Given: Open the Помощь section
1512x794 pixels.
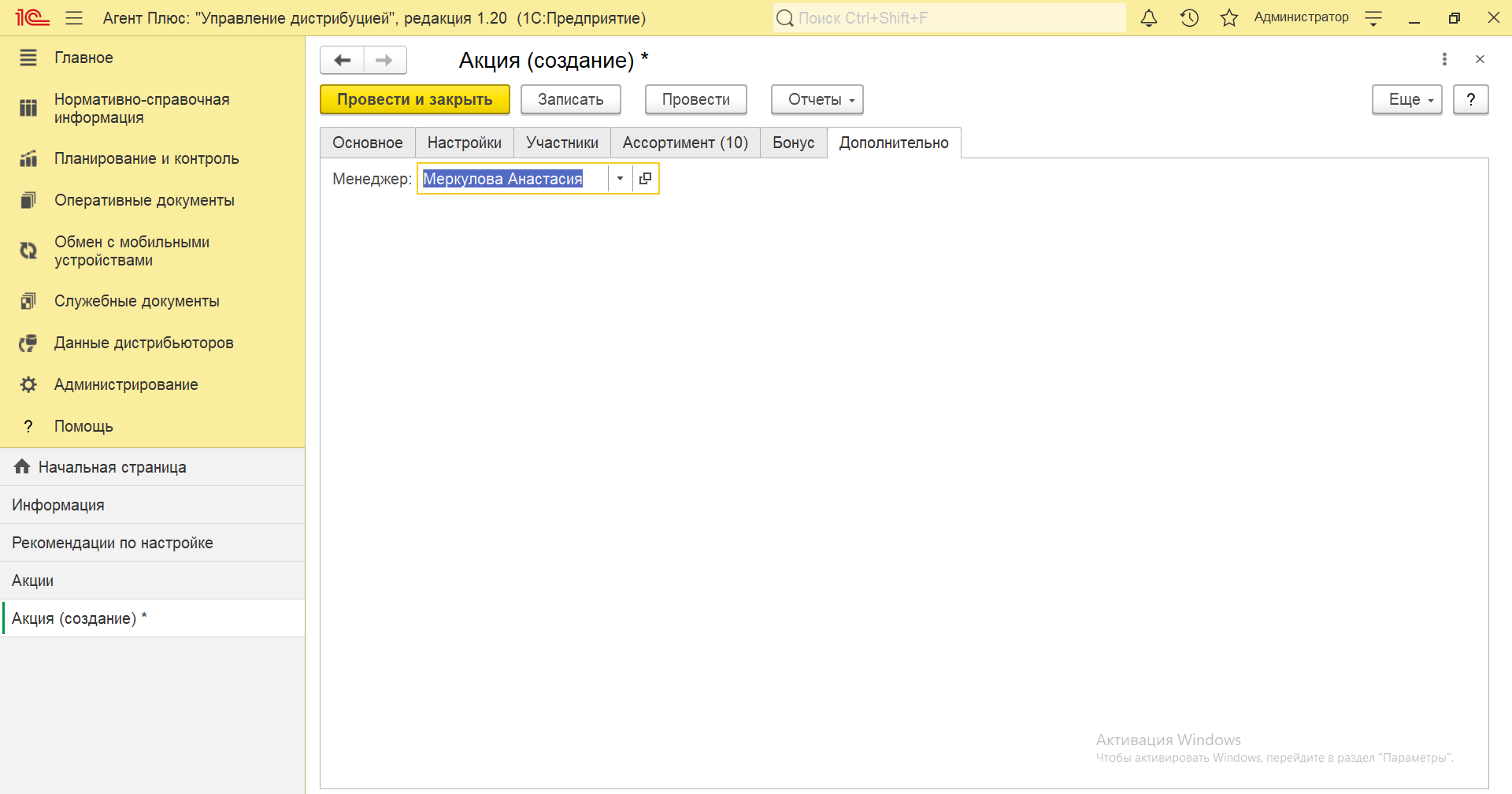Looking at the screenshot, I should (83, 426).
